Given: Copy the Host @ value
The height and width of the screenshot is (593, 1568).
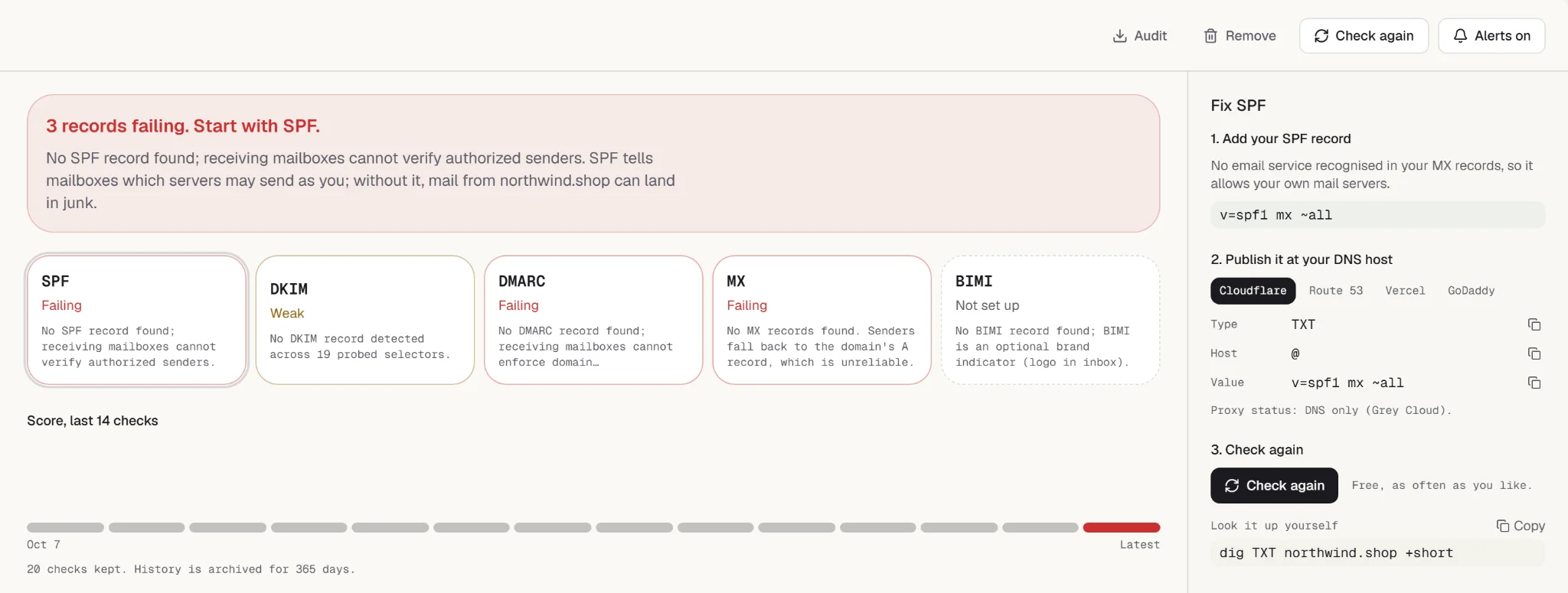Looking at the screenshot, I should point(1534,354).
